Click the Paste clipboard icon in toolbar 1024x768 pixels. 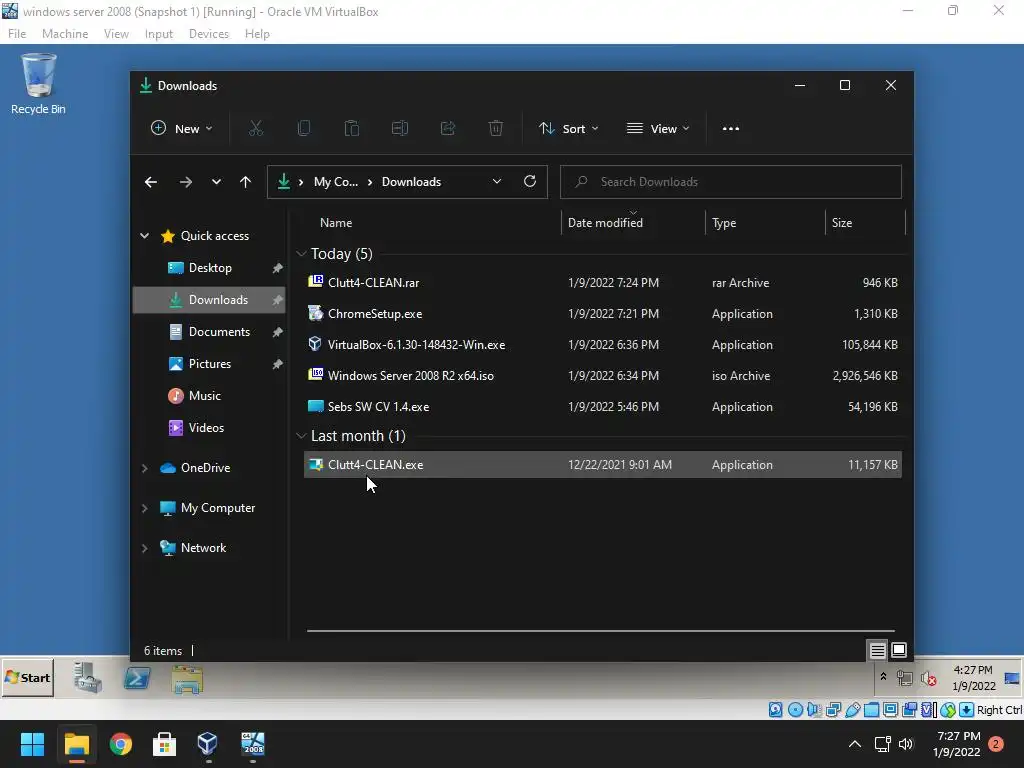[x=351, y=129]
